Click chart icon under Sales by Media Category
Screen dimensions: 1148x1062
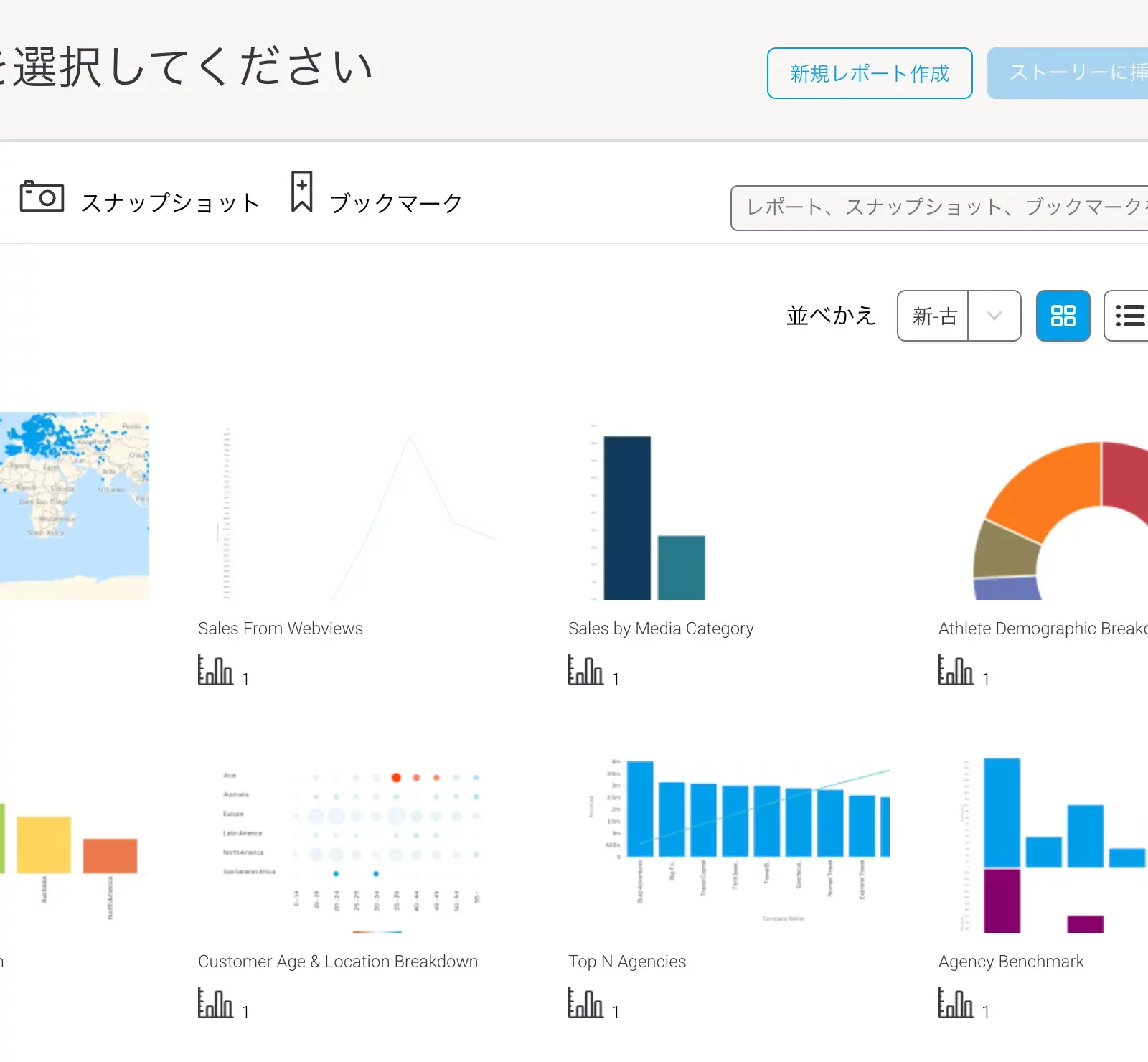click(585, 670)
